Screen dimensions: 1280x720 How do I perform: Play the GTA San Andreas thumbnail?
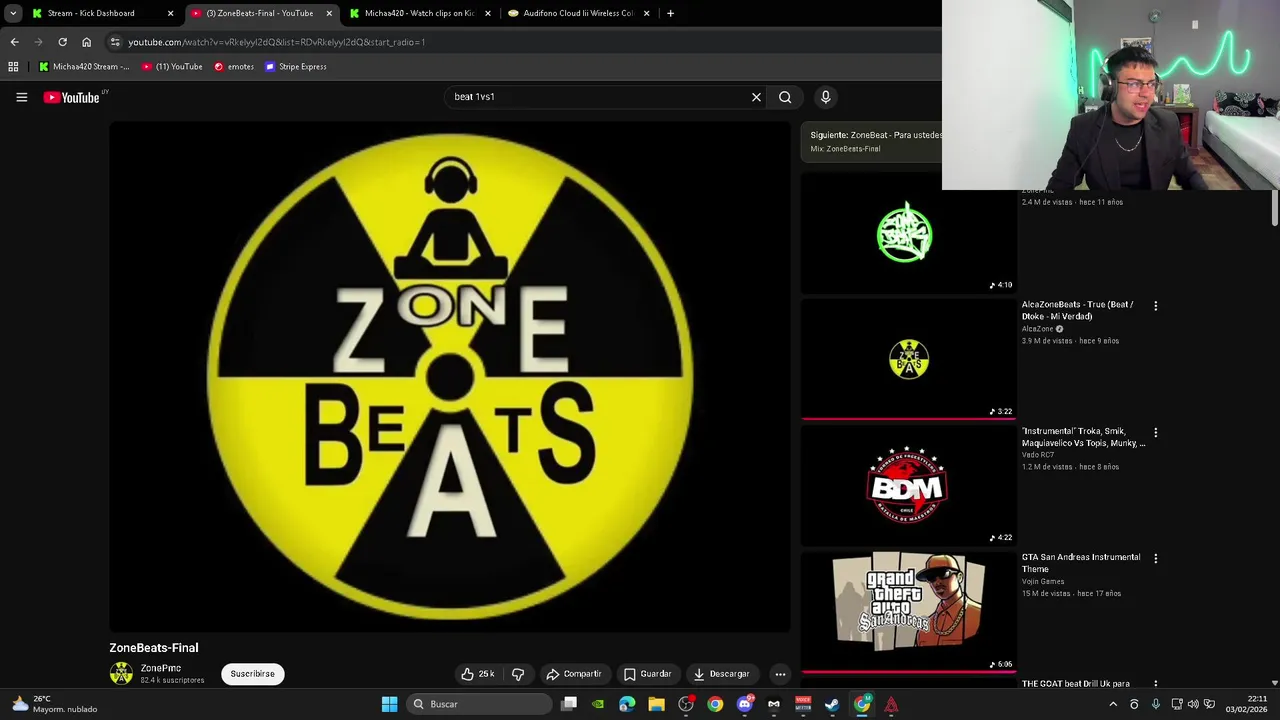click(908, 611)
